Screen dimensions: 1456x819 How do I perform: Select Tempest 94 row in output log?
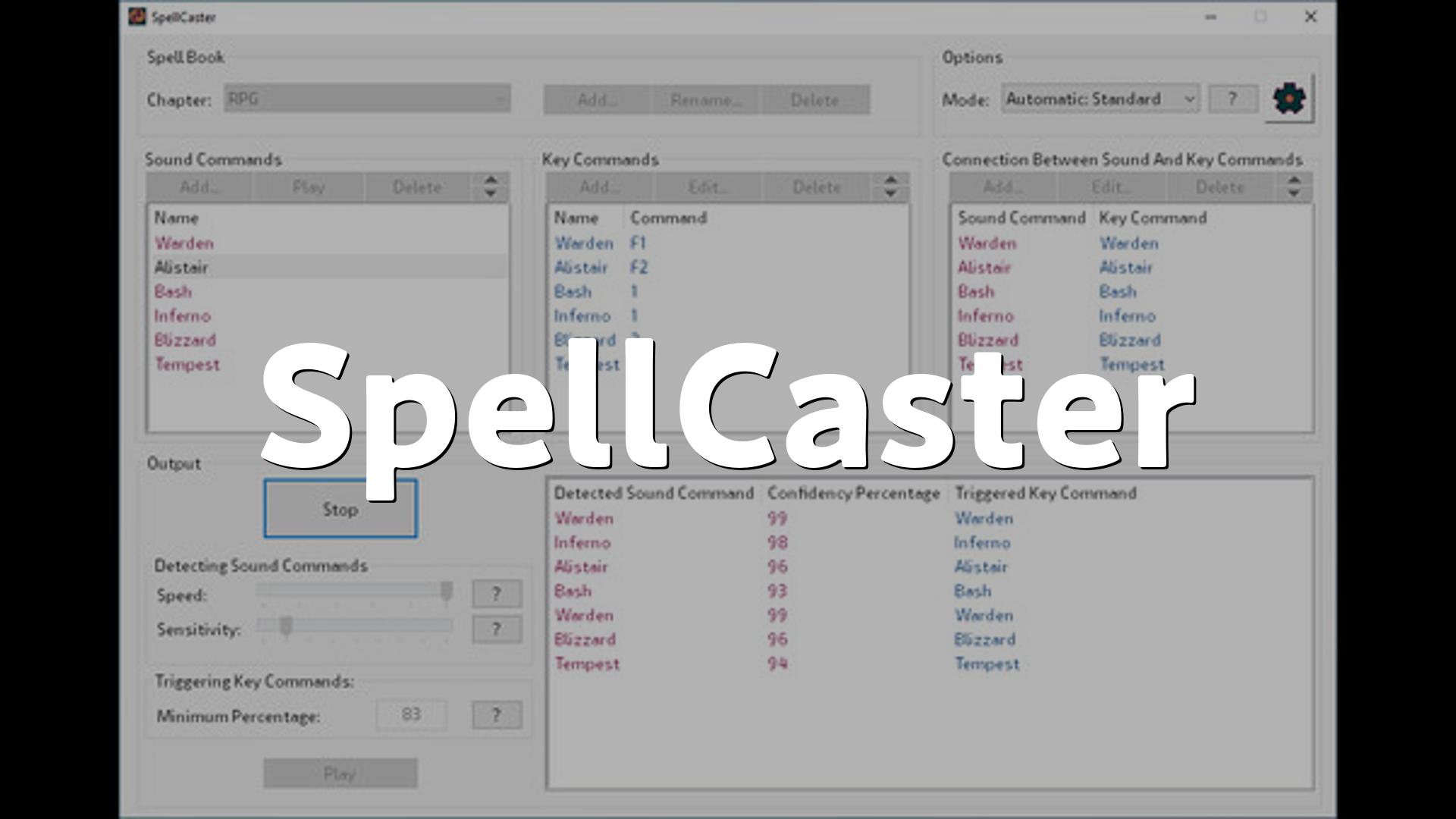tap(930, 664)
